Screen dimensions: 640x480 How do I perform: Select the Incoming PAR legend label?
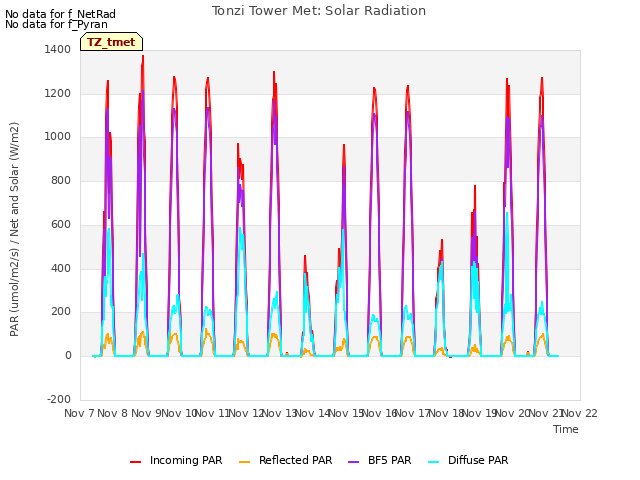point(186,460)
